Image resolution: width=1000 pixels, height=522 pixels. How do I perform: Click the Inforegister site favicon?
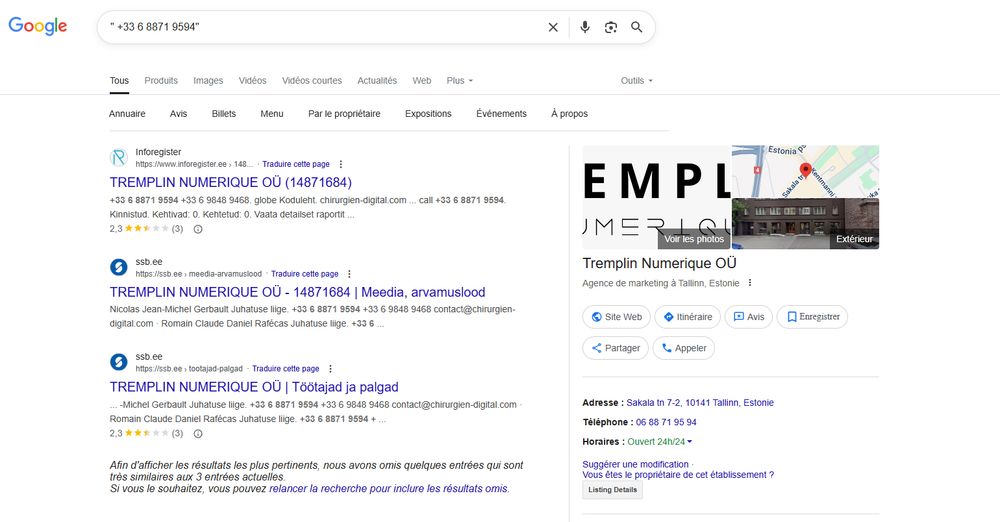[x=119, y=158]
